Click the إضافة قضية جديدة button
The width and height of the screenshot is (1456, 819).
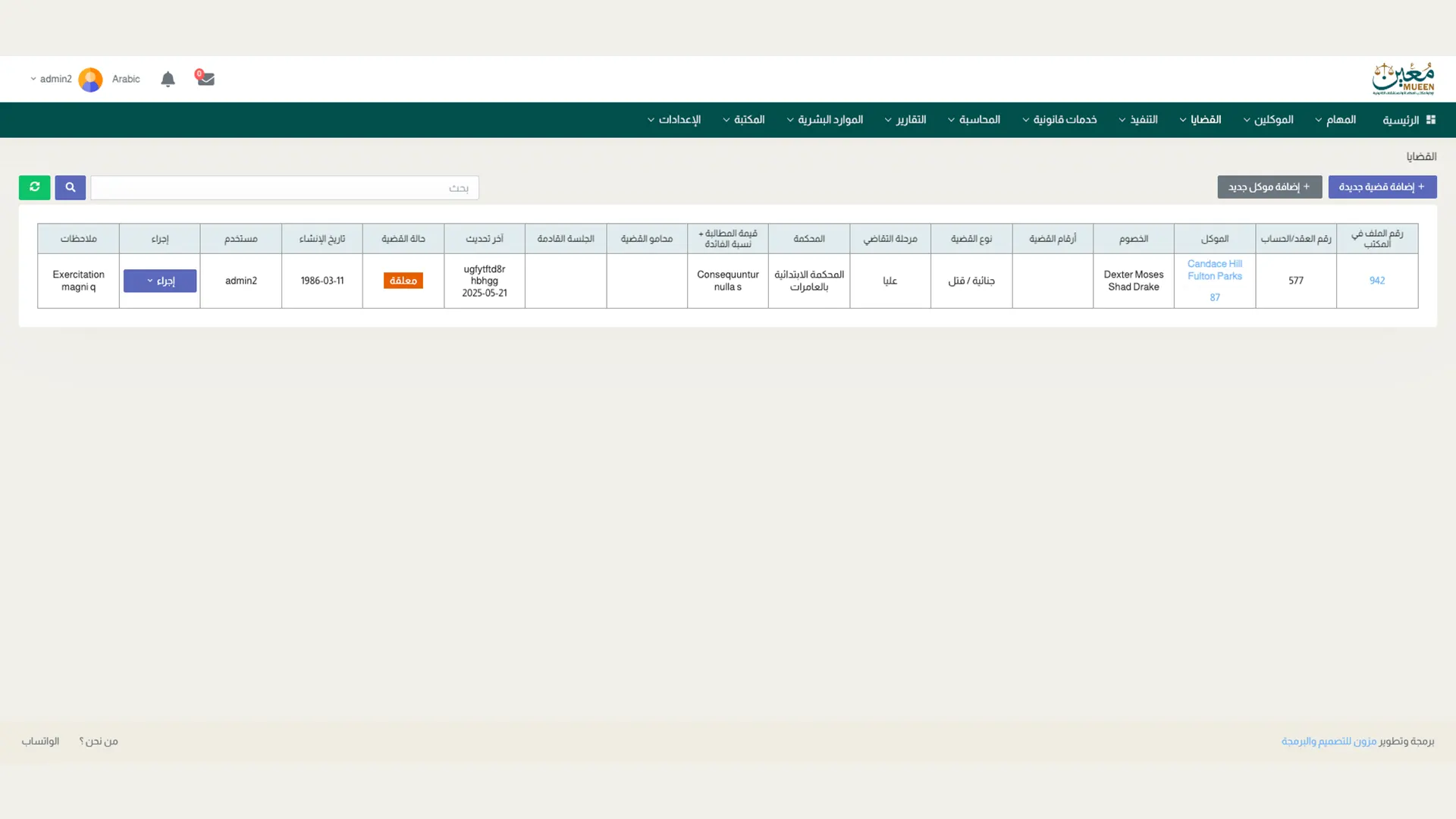point(1382,187)
